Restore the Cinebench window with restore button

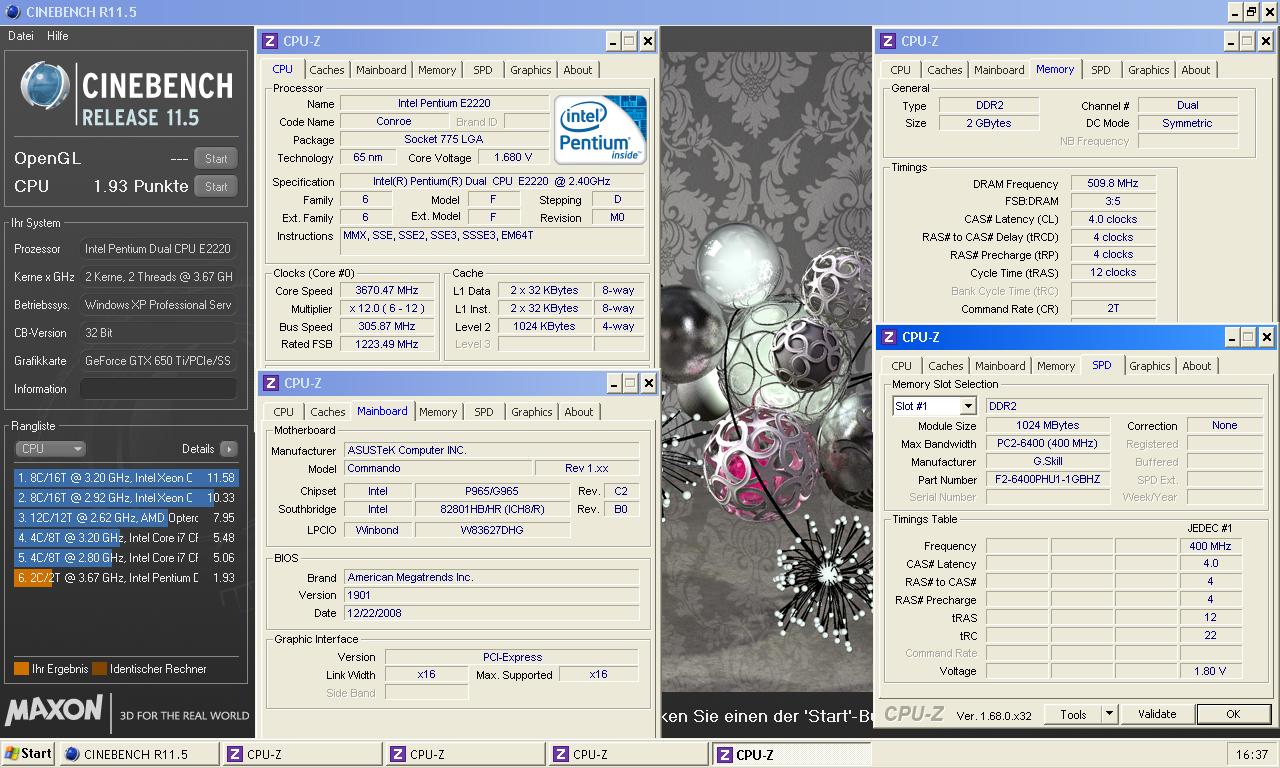pos(1251,12)
